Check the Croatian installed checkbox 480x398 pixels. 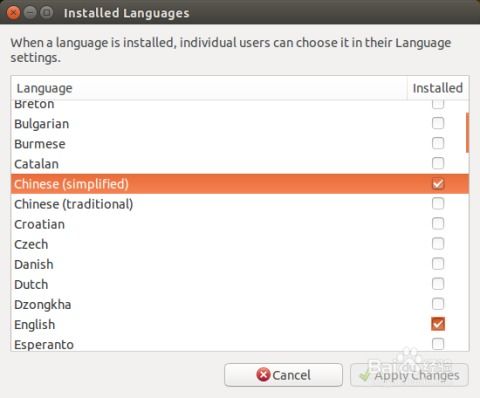point(438,224)
